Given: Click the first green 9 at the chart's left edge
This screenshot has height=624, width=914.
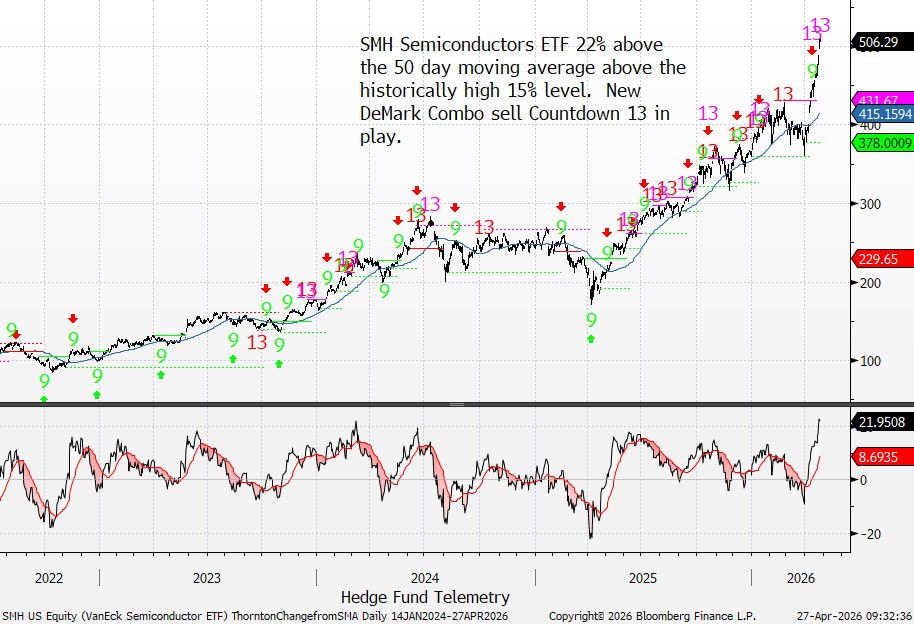Looking at the screenshot, I should coord(11,330).
